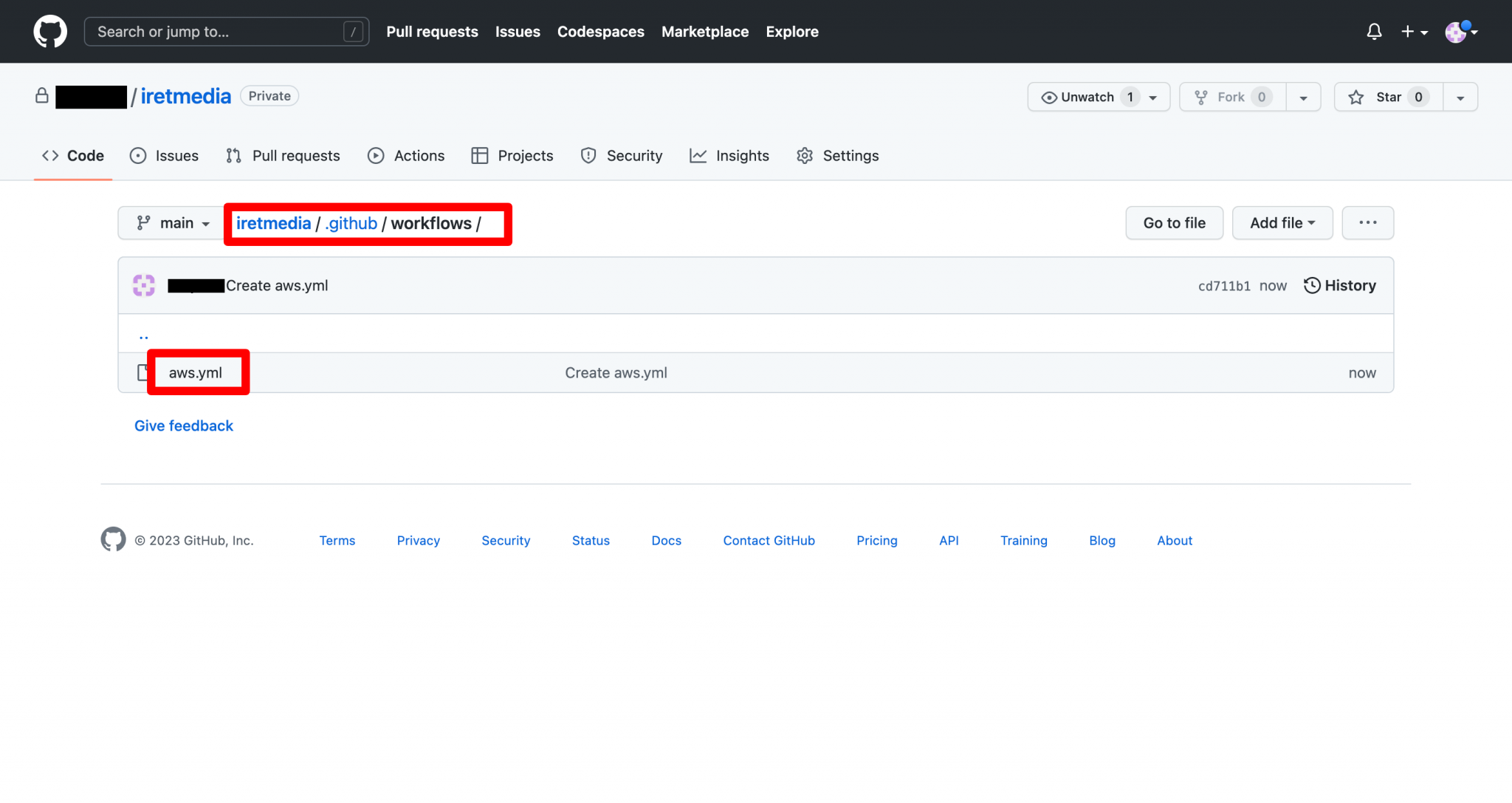Open the main branch selector

tap(170, 222)
